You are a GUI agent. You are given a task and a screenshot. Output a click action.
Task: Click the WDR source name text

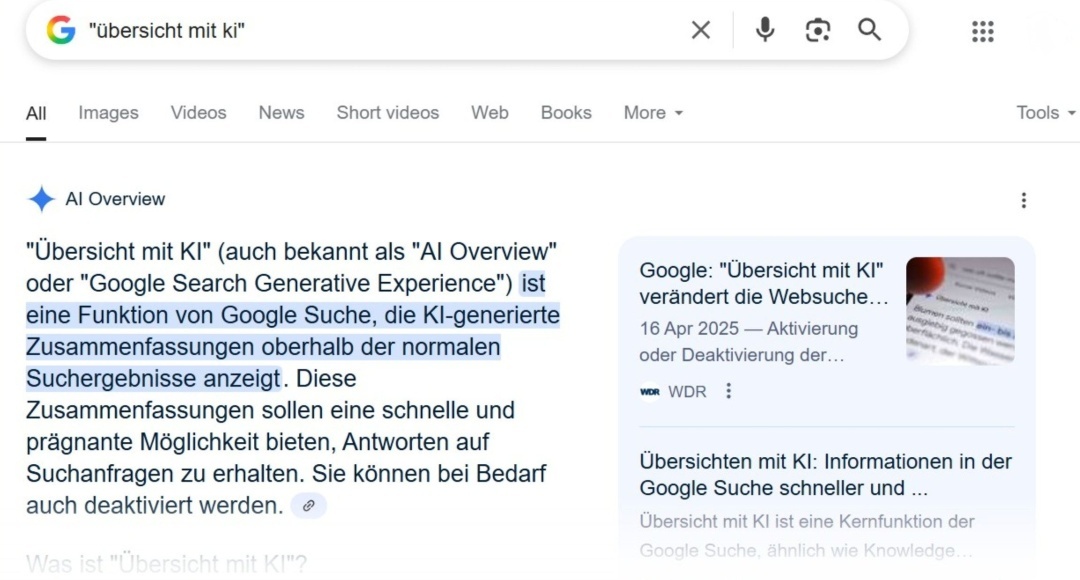click(x=687, y=391)
